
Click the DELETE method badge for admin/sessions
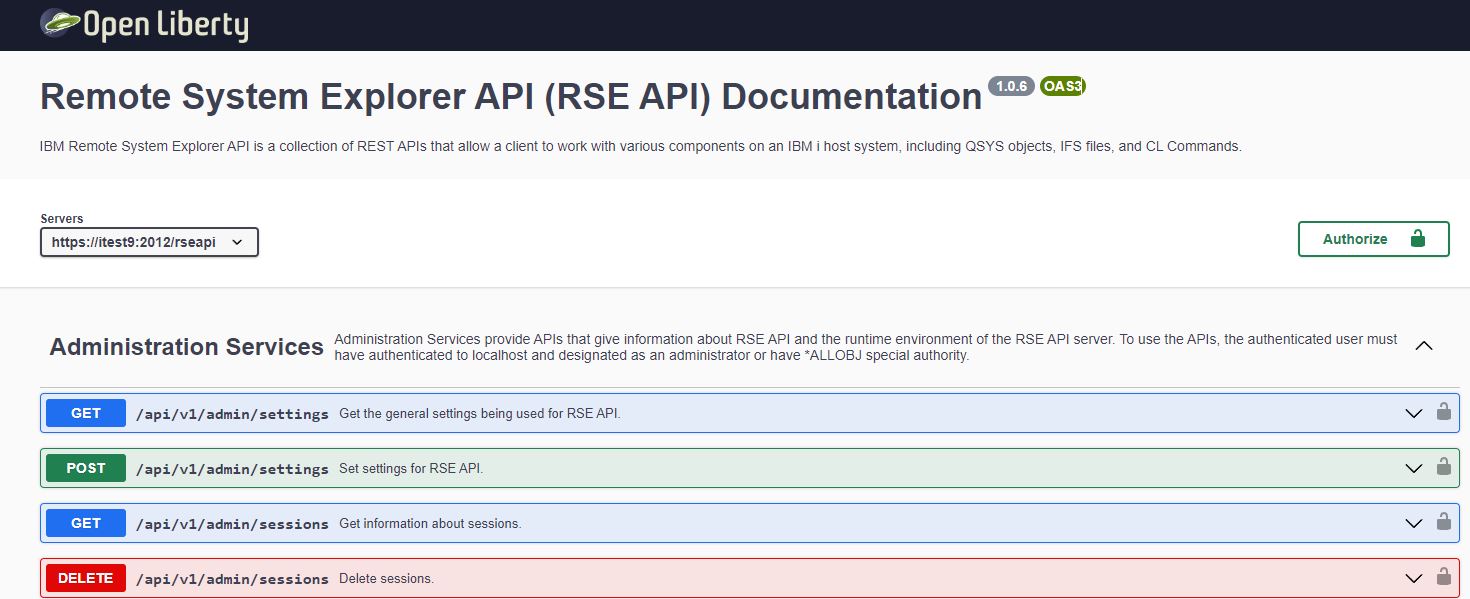tap(86, 578)
